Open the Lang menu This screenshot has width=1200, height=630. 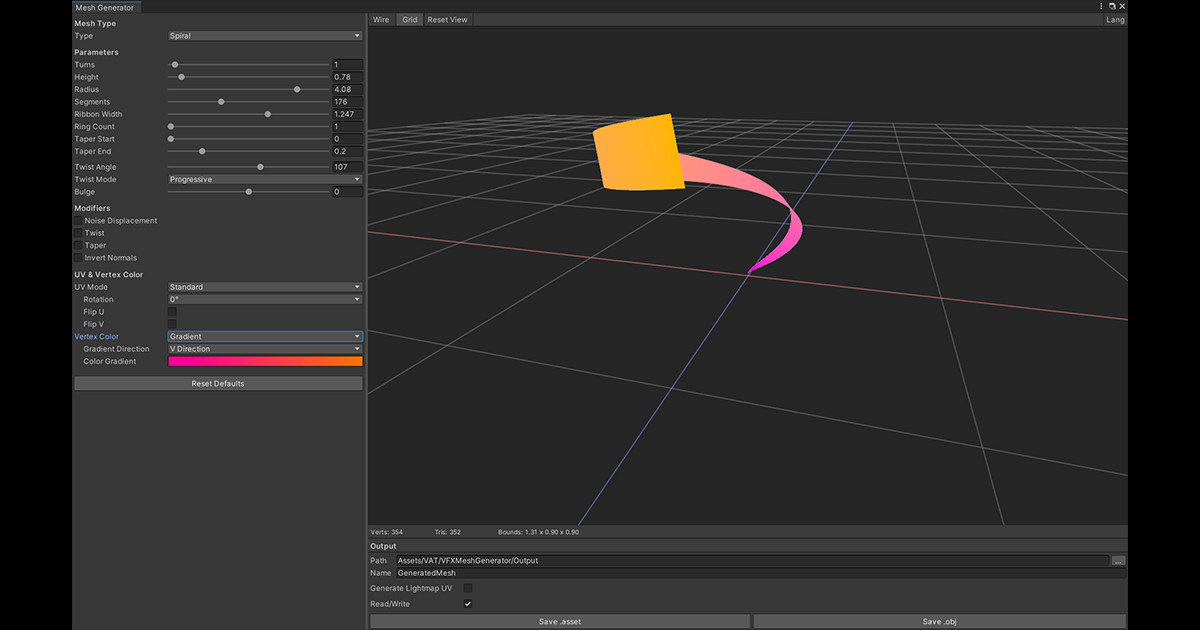point(1115,19)
